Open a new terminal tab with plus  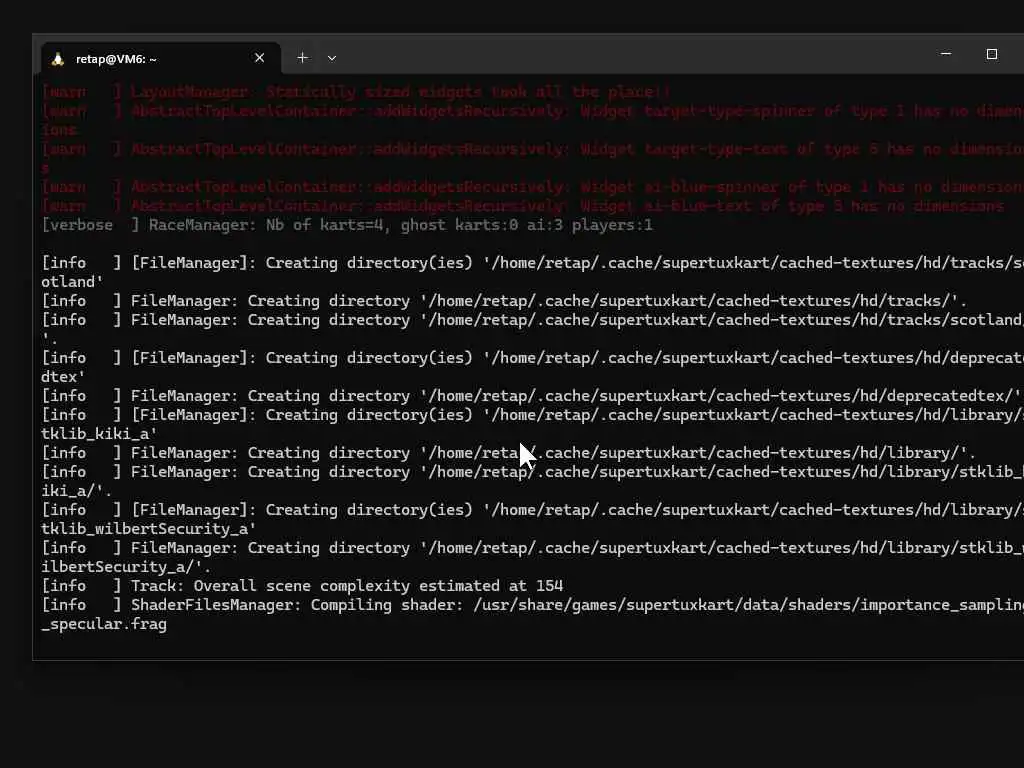(x=302, y=58)
